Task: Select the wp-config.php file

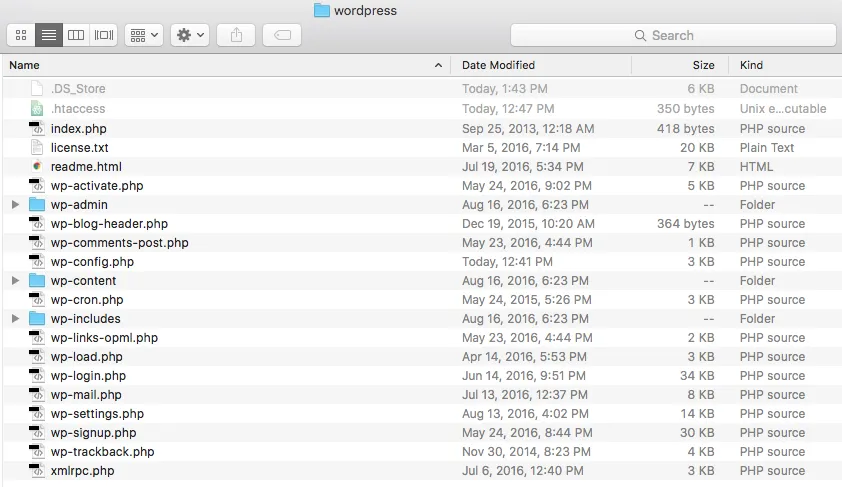Action: [x=92, y=262]
